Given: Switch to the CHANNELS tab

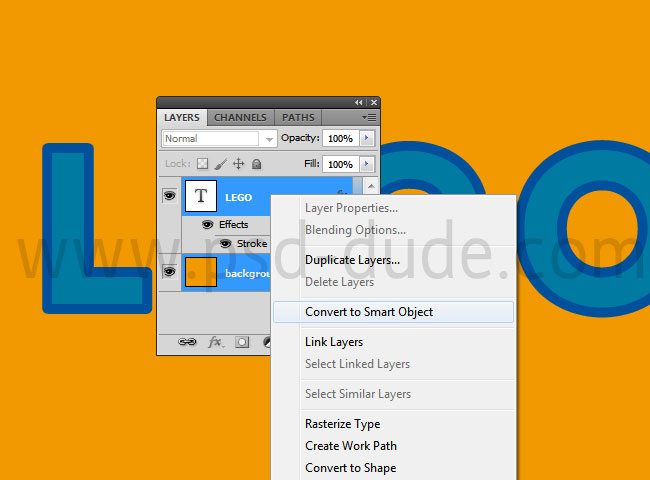Looking at the screenshot, I should (x=240, y=118).
